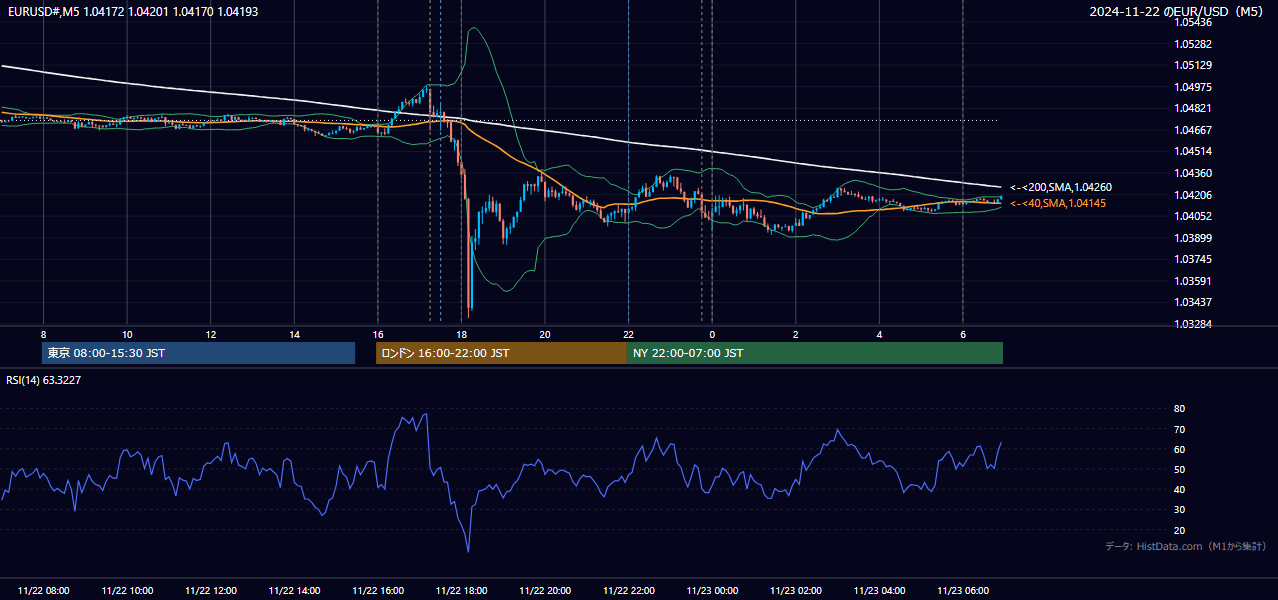
Task: Click RSI scale label 50
Action: click(x=1180, y=469)
